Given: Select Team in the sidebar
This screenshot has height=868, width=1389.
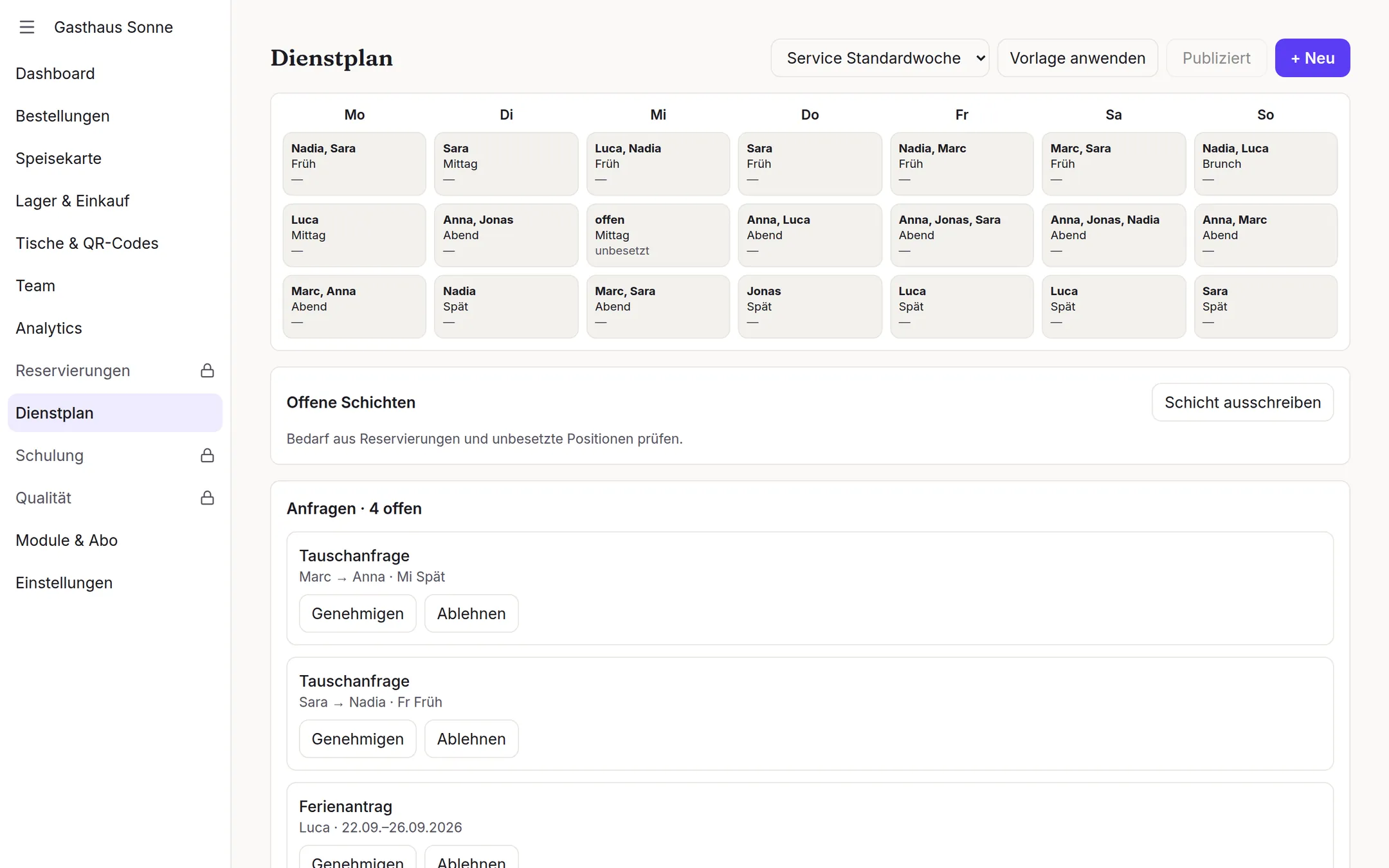Looking at the screenshot, I should pos(115,285).
